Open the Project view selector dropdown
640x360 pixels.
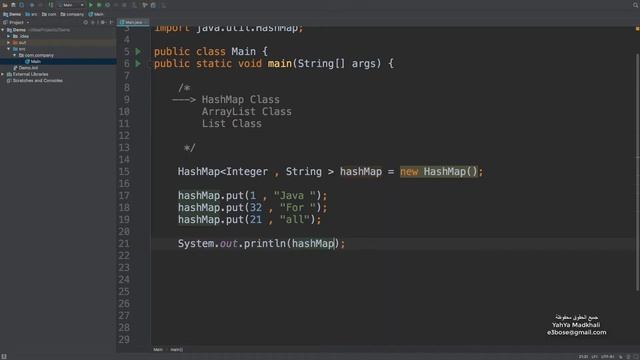pos(16,22)
